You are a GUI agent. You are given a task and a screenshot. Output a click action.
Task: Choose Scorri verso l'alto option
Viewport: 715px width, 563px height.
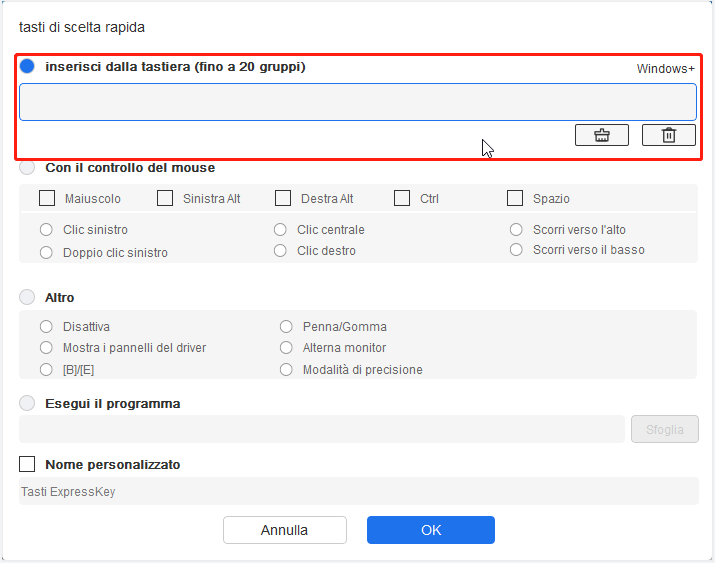coord(516,229)
